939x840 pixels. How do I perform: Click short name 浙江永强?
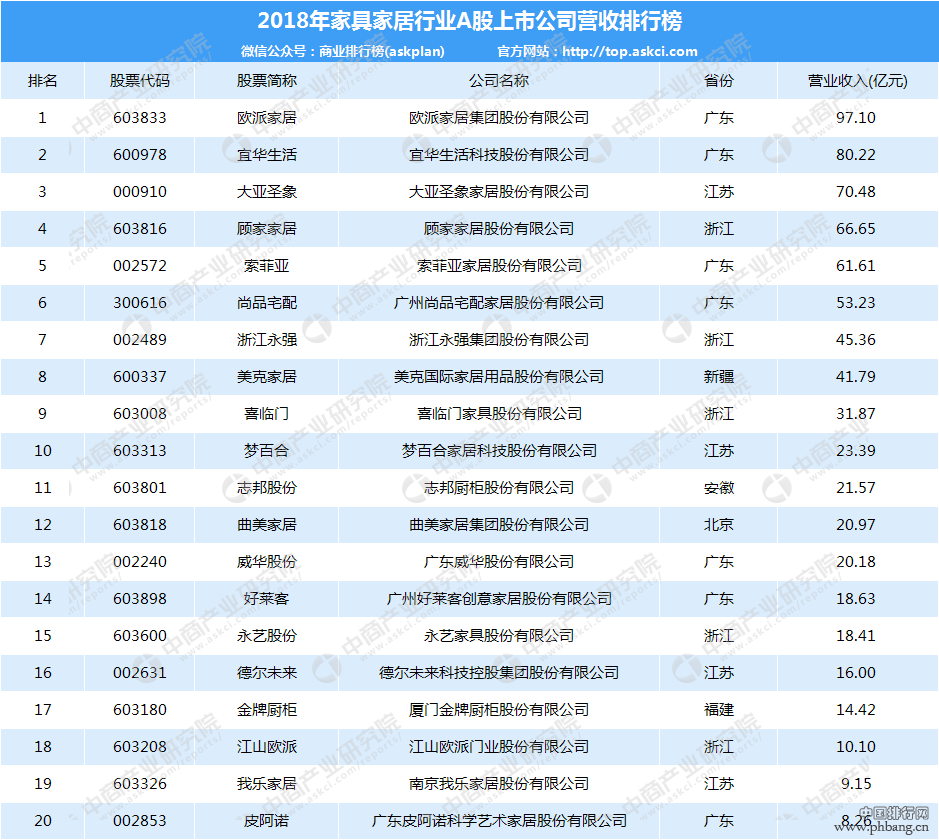click(x=266, y=340)
